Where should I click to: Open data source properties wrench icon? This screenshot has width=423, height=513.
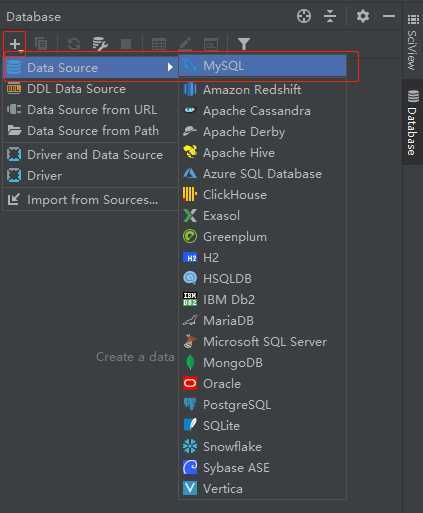tap(100, 44)
